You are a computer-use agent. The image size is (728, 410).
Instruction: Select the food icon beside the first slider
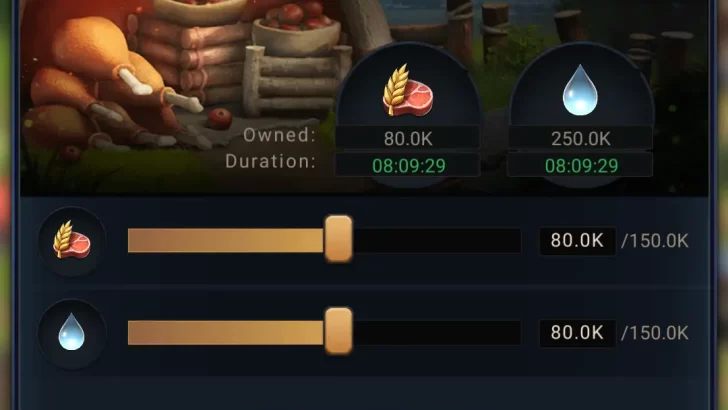tap(72, 240)
